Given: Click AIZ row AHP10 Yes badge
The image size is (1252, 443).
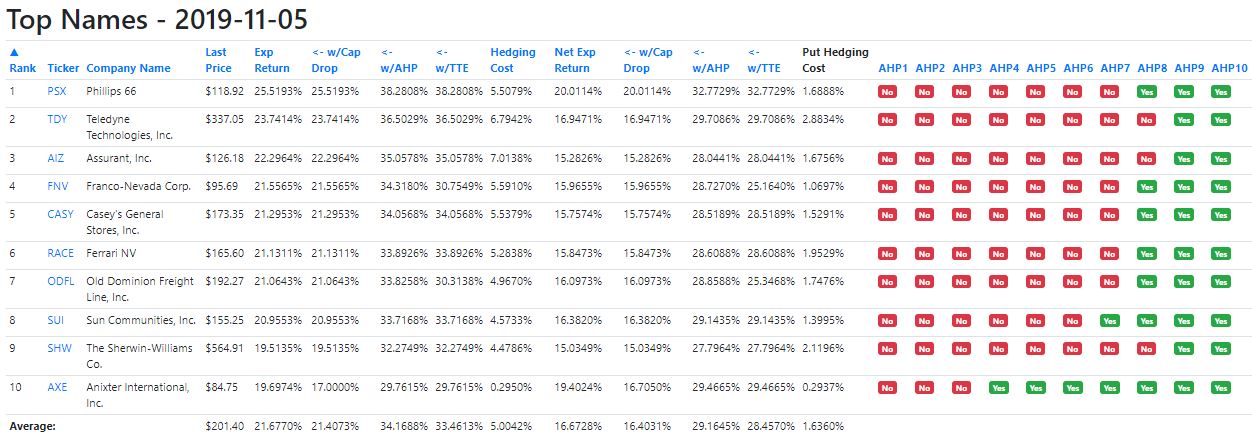Looking at the screenshot, I should [1221, 159].
